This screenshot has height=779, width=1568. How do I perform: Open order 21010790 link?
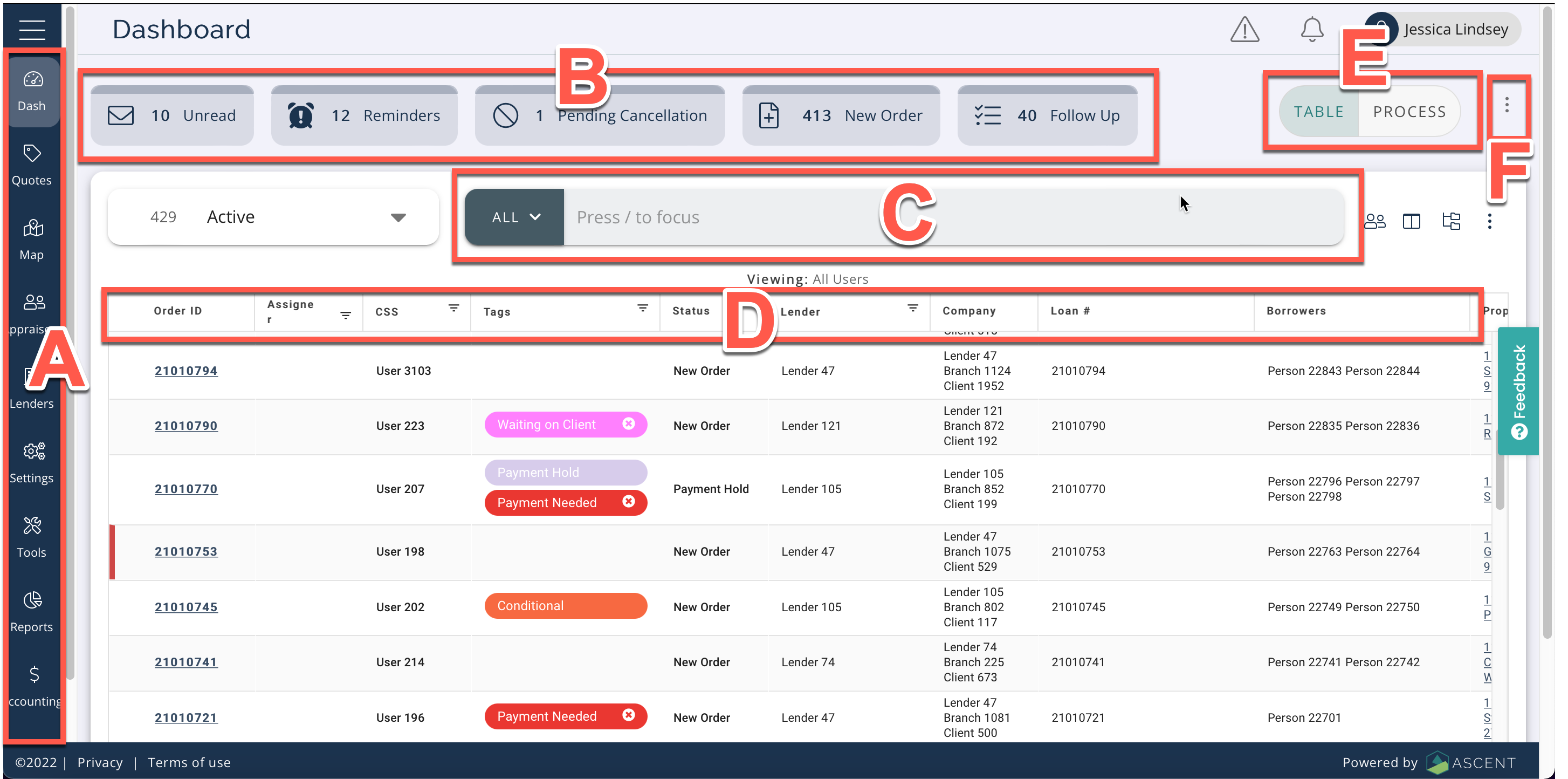click(x=185, y=426)
